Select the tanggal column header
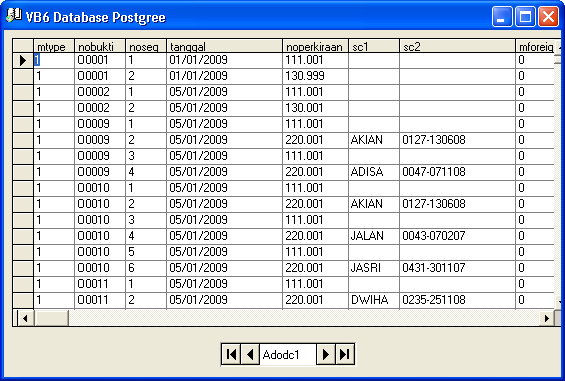This screenshot has height=381, width=565. coord(224,46)
